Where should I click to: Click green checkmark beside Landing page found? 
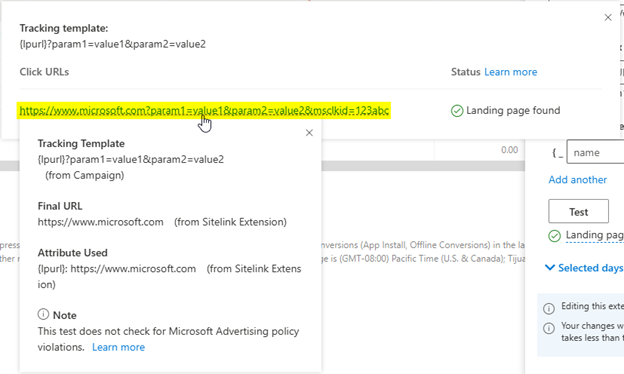(x=457, y=111)
